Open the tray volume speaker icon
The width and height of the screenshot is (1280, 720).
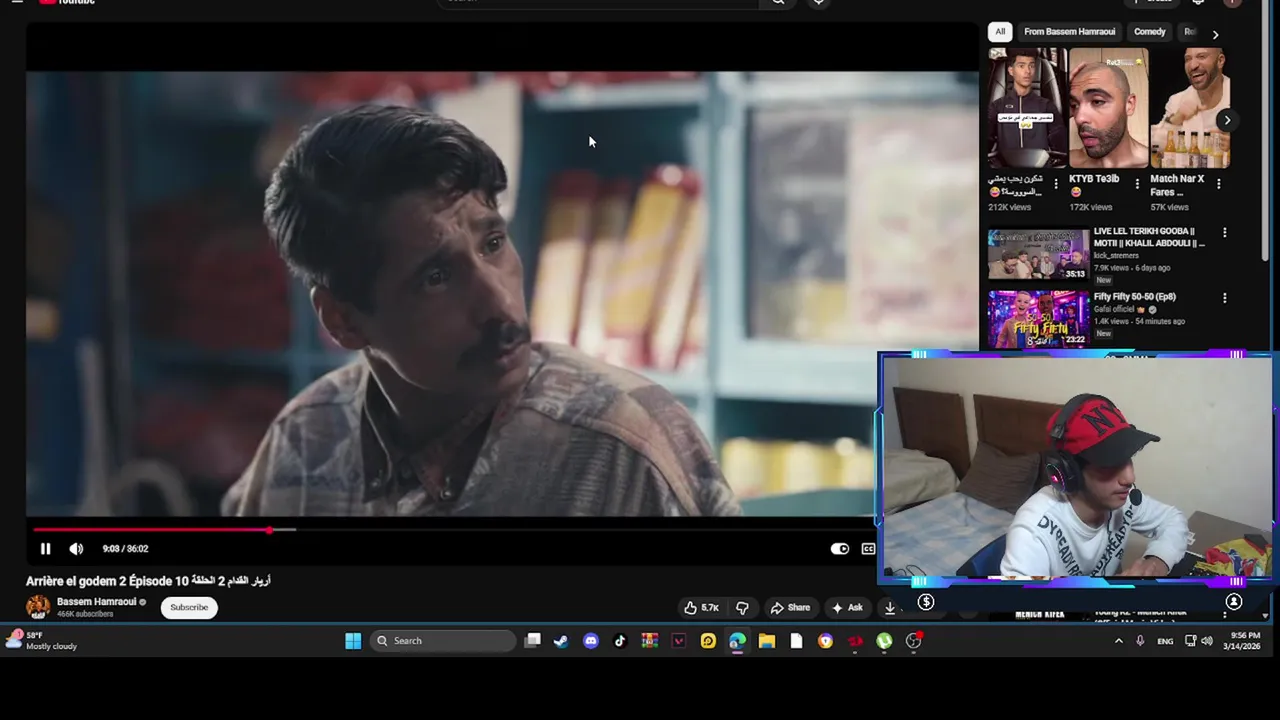[1207, 641]
